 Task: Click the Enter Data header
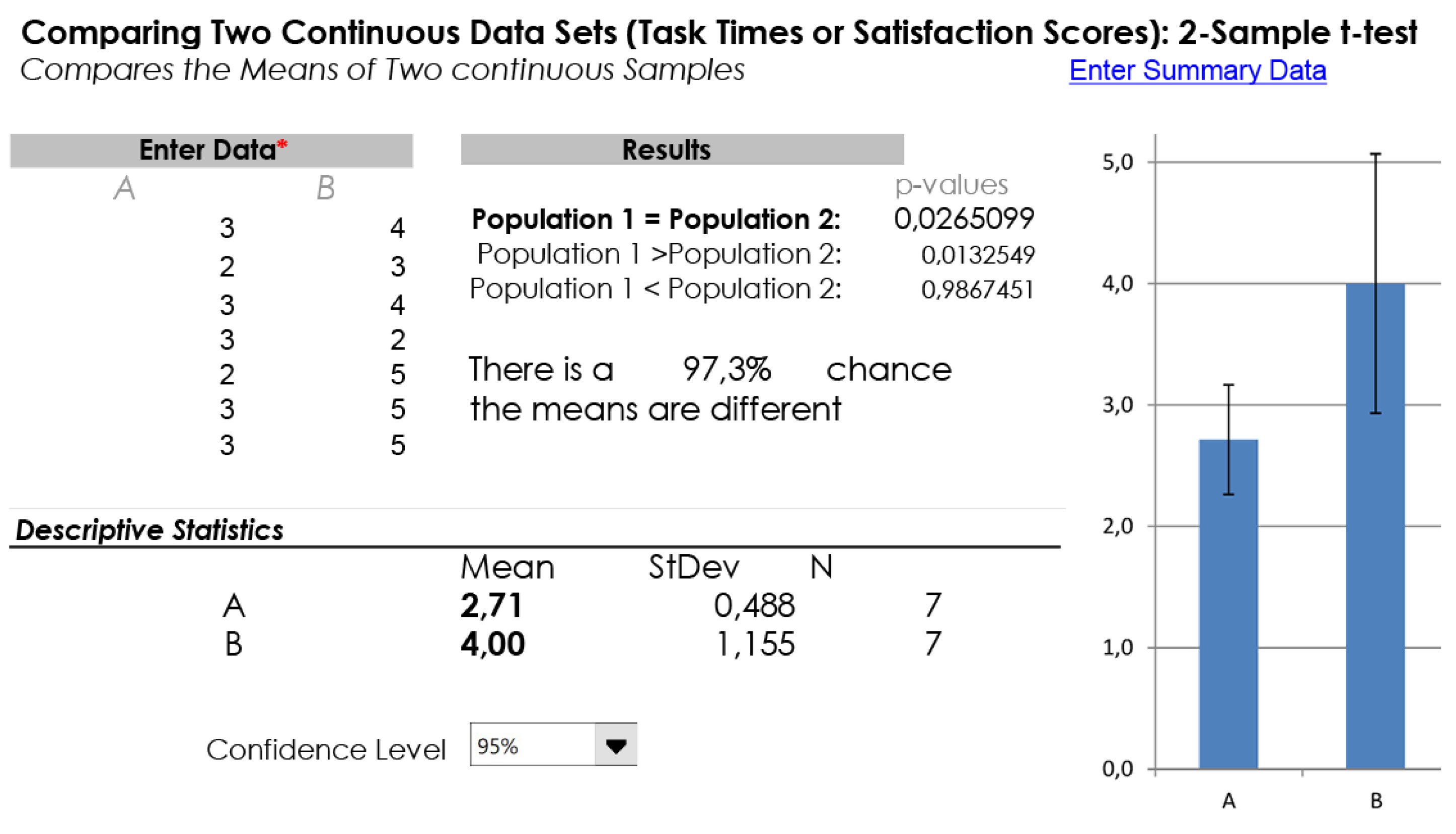pos(207,151)
